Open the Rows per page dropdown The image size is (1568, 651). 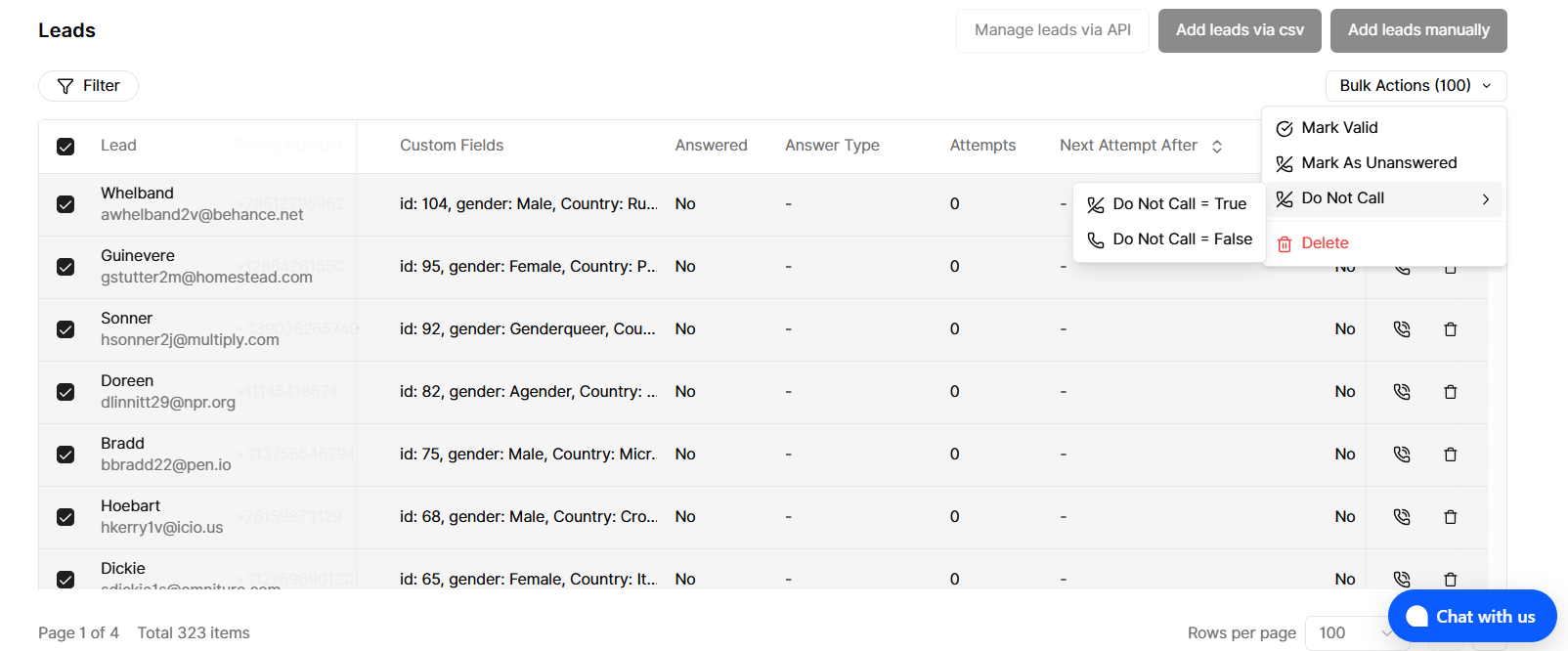click(x=1357, y=632)
